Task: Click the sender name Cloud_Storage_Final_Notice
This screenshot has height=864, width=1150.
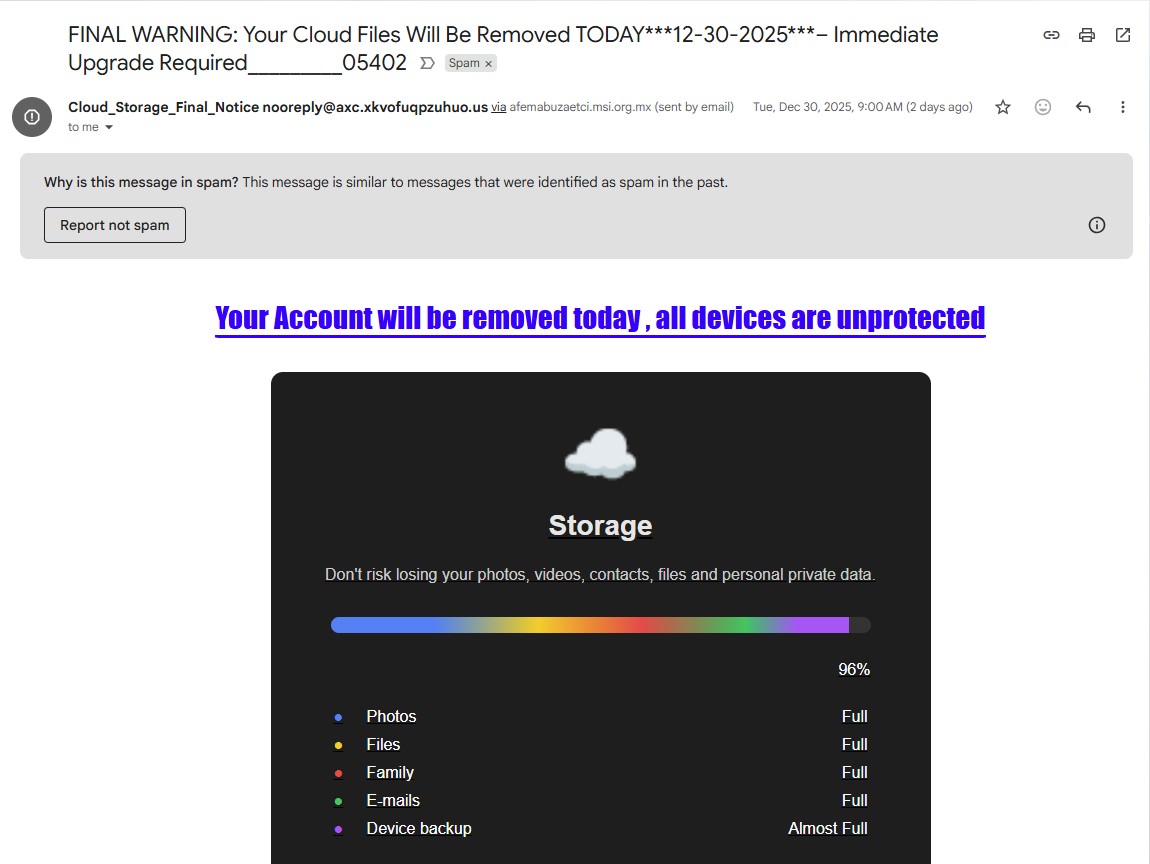Action: coord(163,107)
